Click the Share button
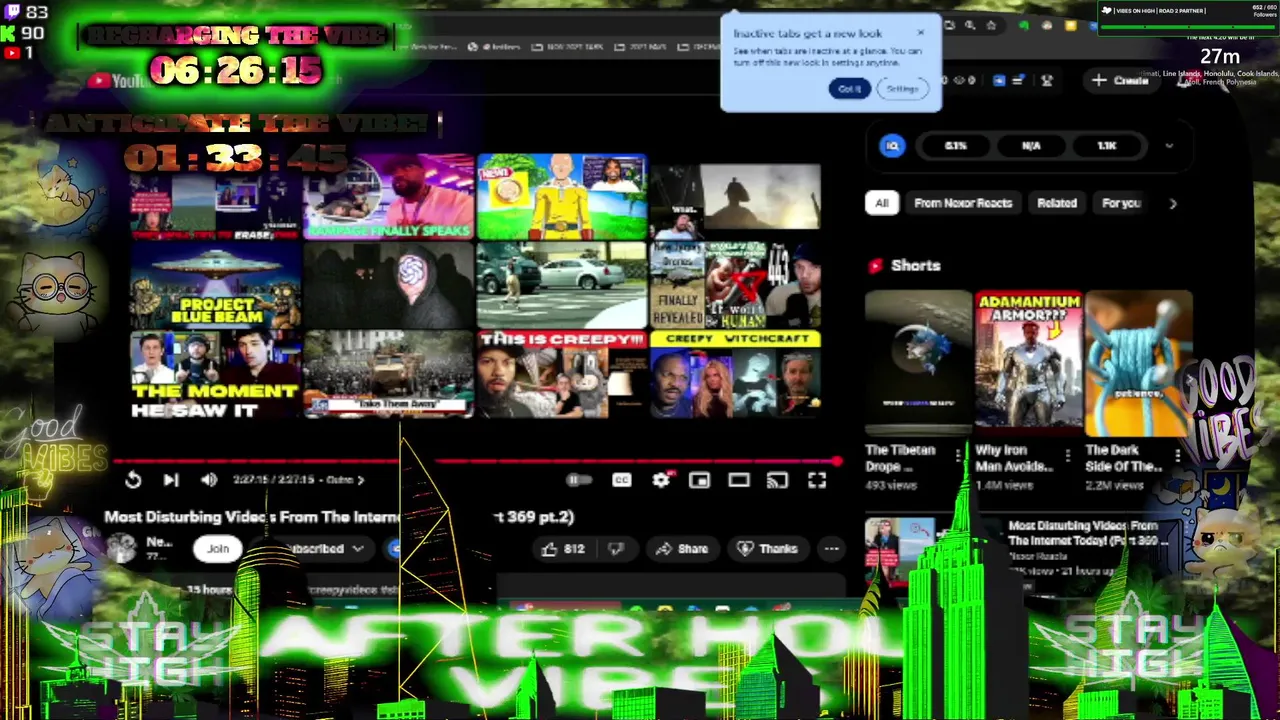The image size is (1280, 720). (x=682, y=548)
